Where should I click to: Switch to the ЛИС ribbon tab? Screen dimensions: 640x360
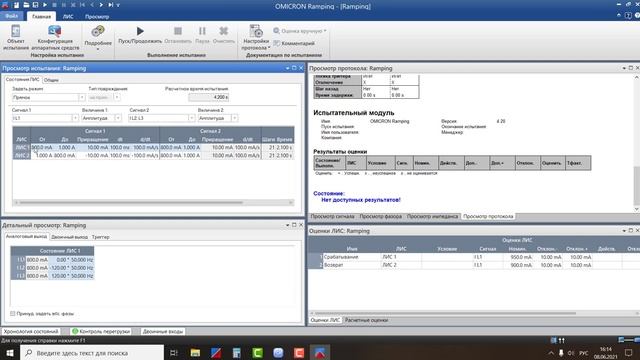pos(68,17)
